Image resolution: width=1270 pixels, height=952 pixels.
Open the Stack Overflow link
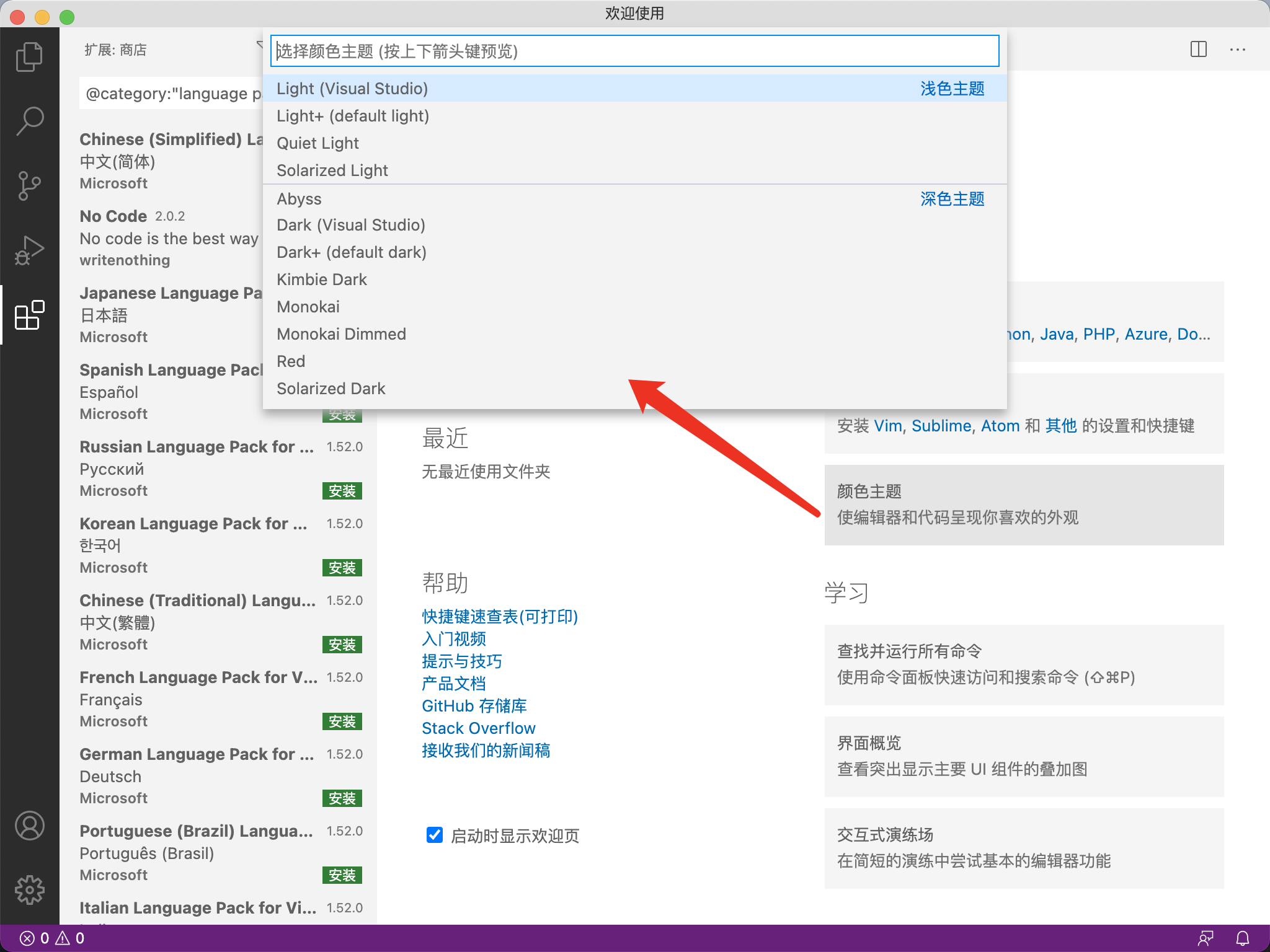click(478, 728)
